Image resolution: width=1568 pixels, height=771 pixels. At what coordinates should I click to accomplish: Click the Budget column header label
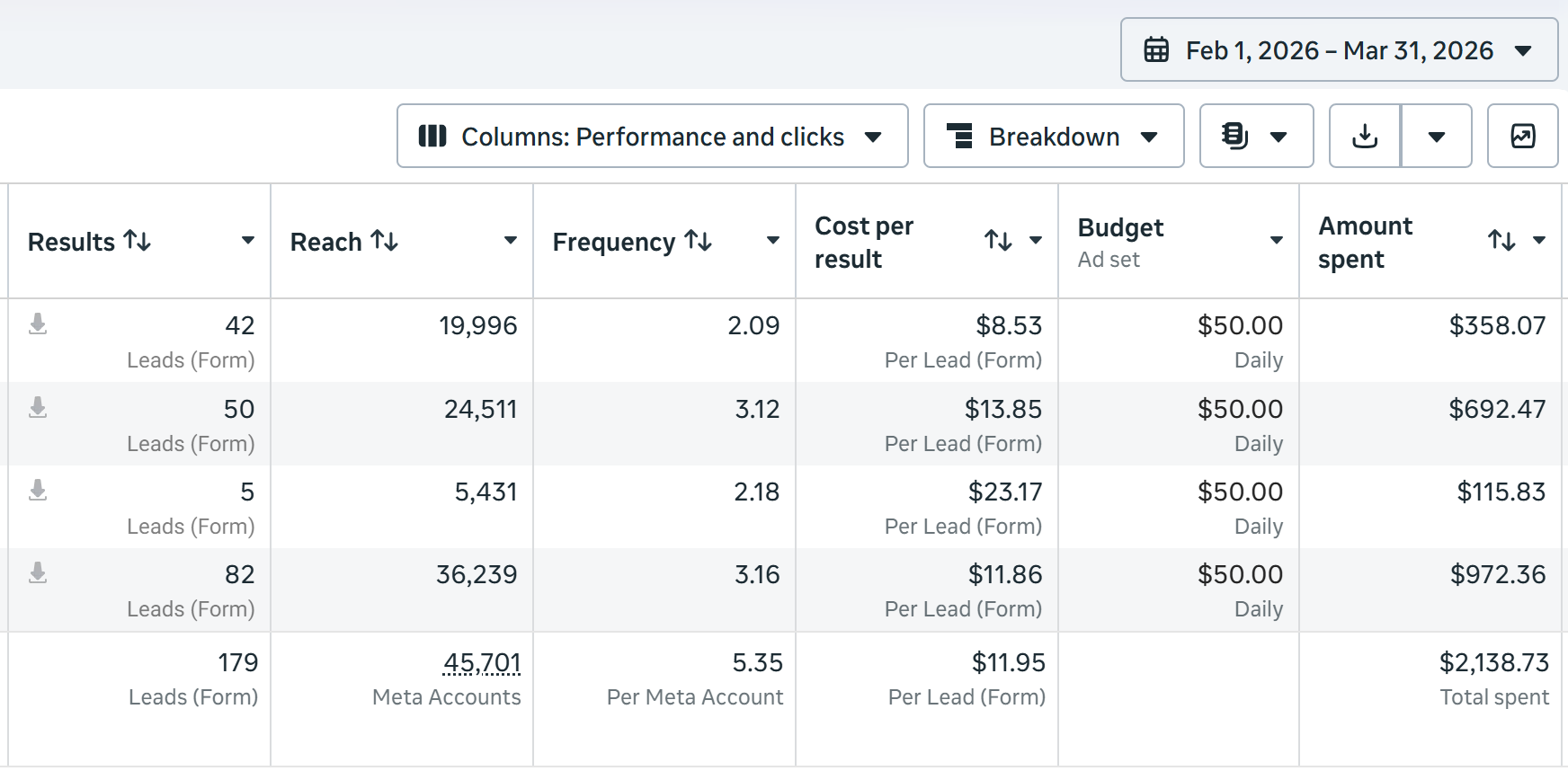[x=1120, y=227]
